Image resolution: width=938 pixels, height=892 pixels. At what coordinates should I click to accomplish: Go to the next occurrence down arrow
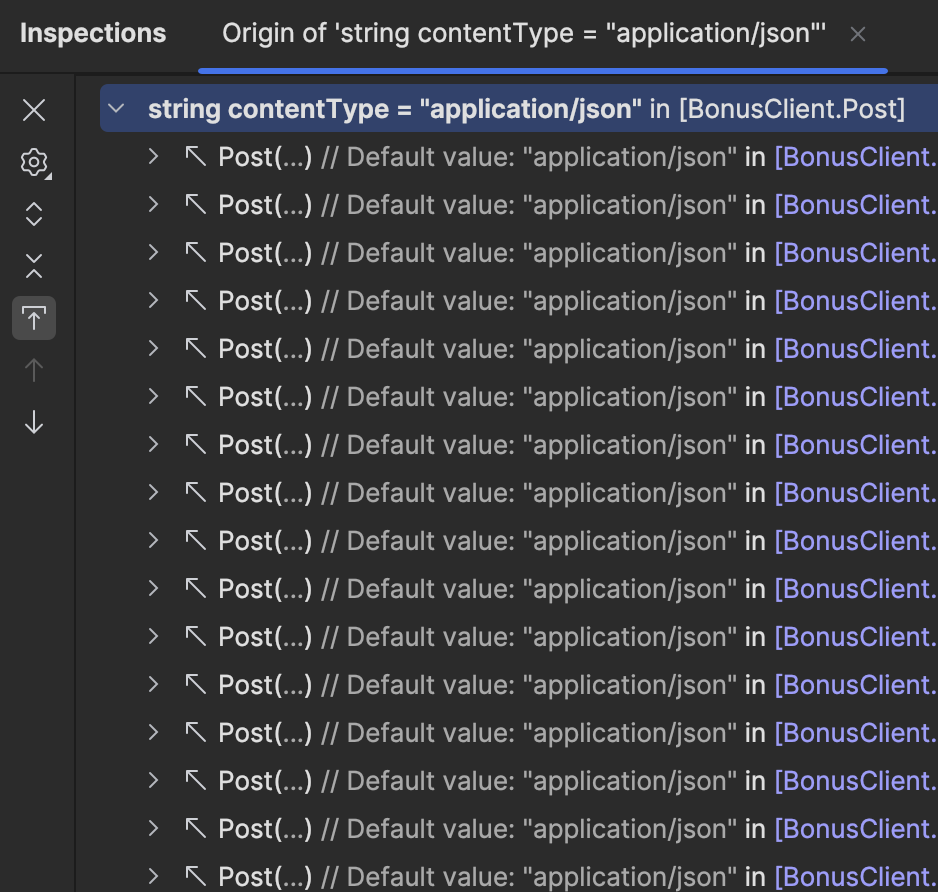point(34,422)
